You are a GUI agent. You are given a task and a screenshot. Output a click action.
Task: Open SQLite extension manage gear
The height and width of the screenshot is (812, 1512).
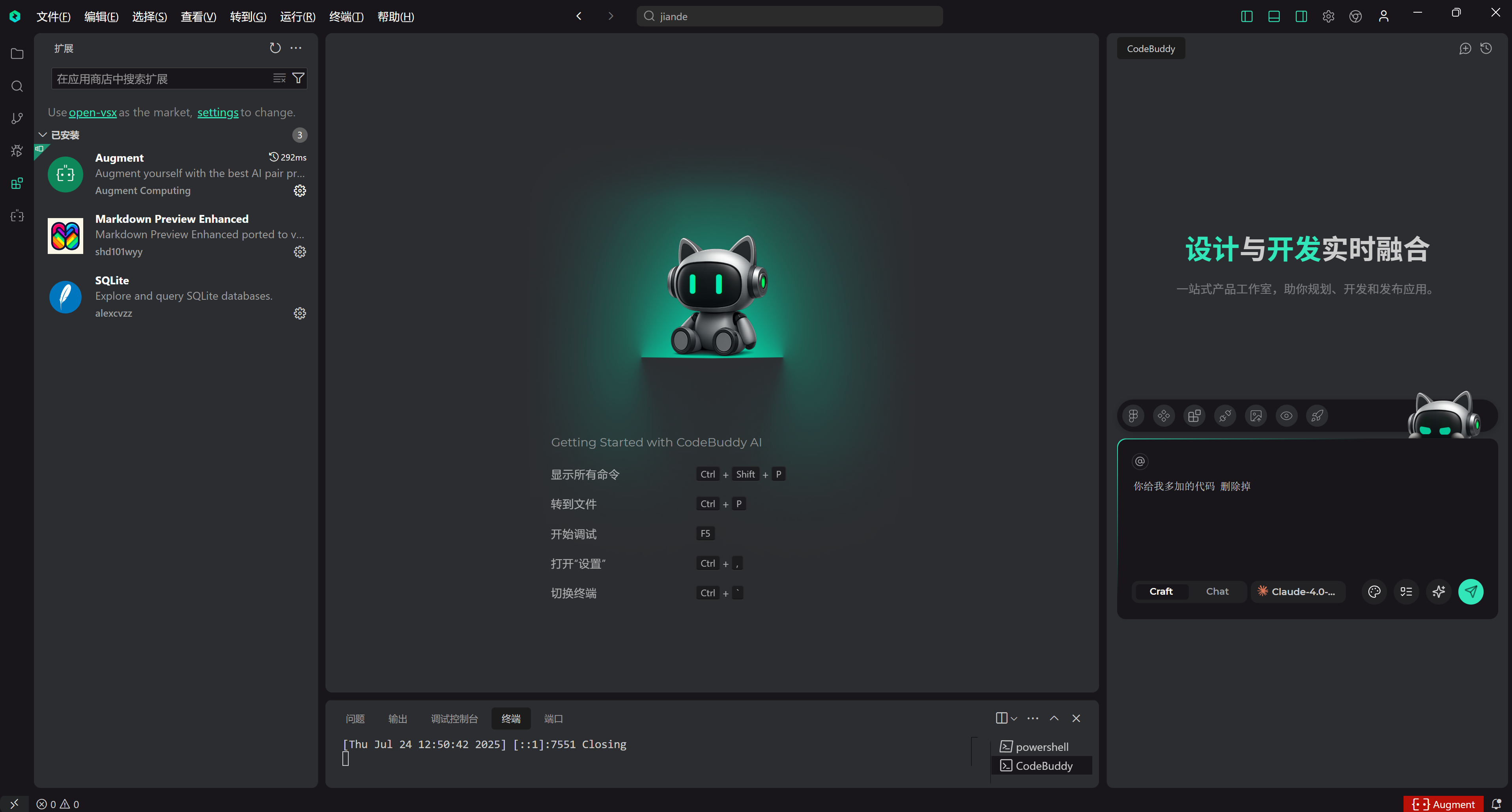[x=300, y=313]
